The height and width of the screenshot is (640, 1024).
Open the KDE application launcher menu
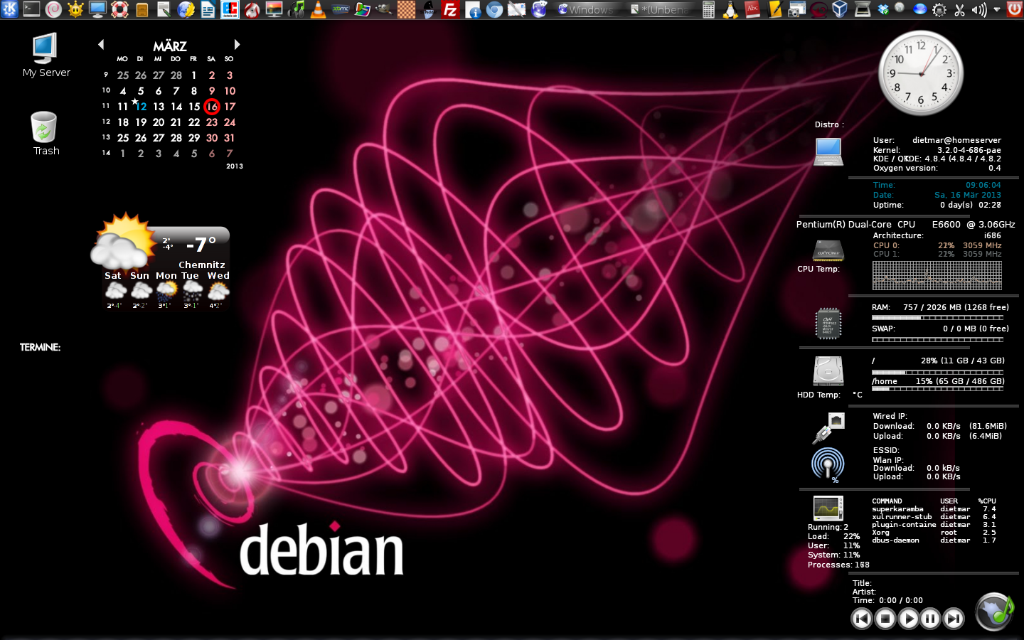(x=10, y=9)
